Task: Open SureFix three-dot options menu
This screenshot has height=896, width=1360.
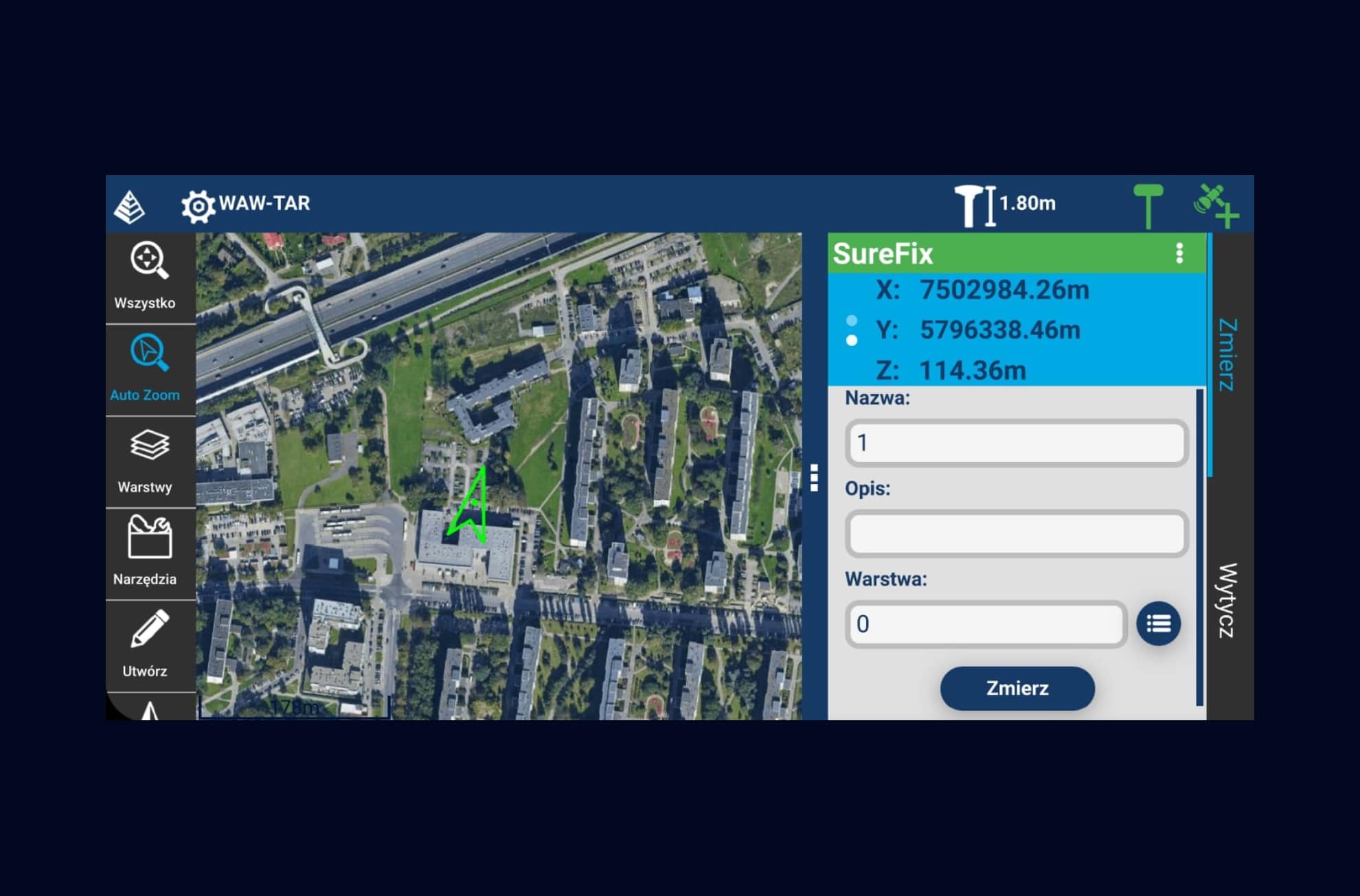Action: pyautogui.click(x=1179, y=253)
